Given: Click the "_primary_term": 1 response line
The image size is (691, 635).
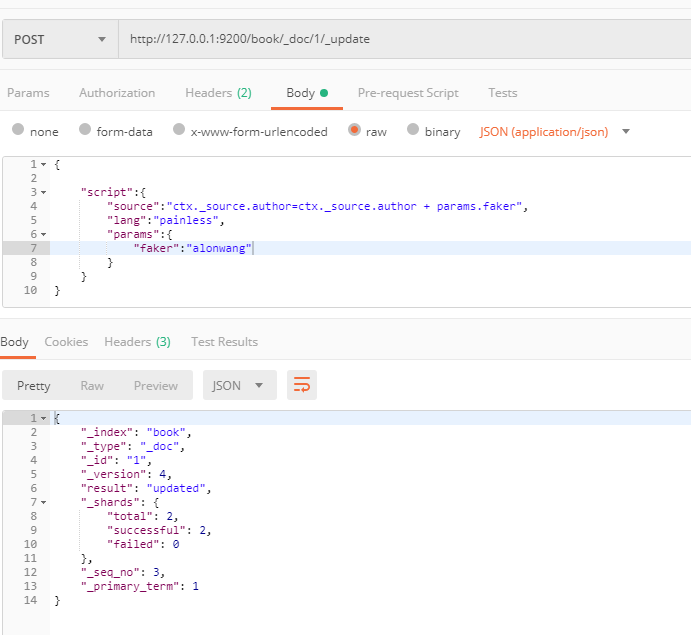Looking at the screenshot, I should [x=140, y=587].
